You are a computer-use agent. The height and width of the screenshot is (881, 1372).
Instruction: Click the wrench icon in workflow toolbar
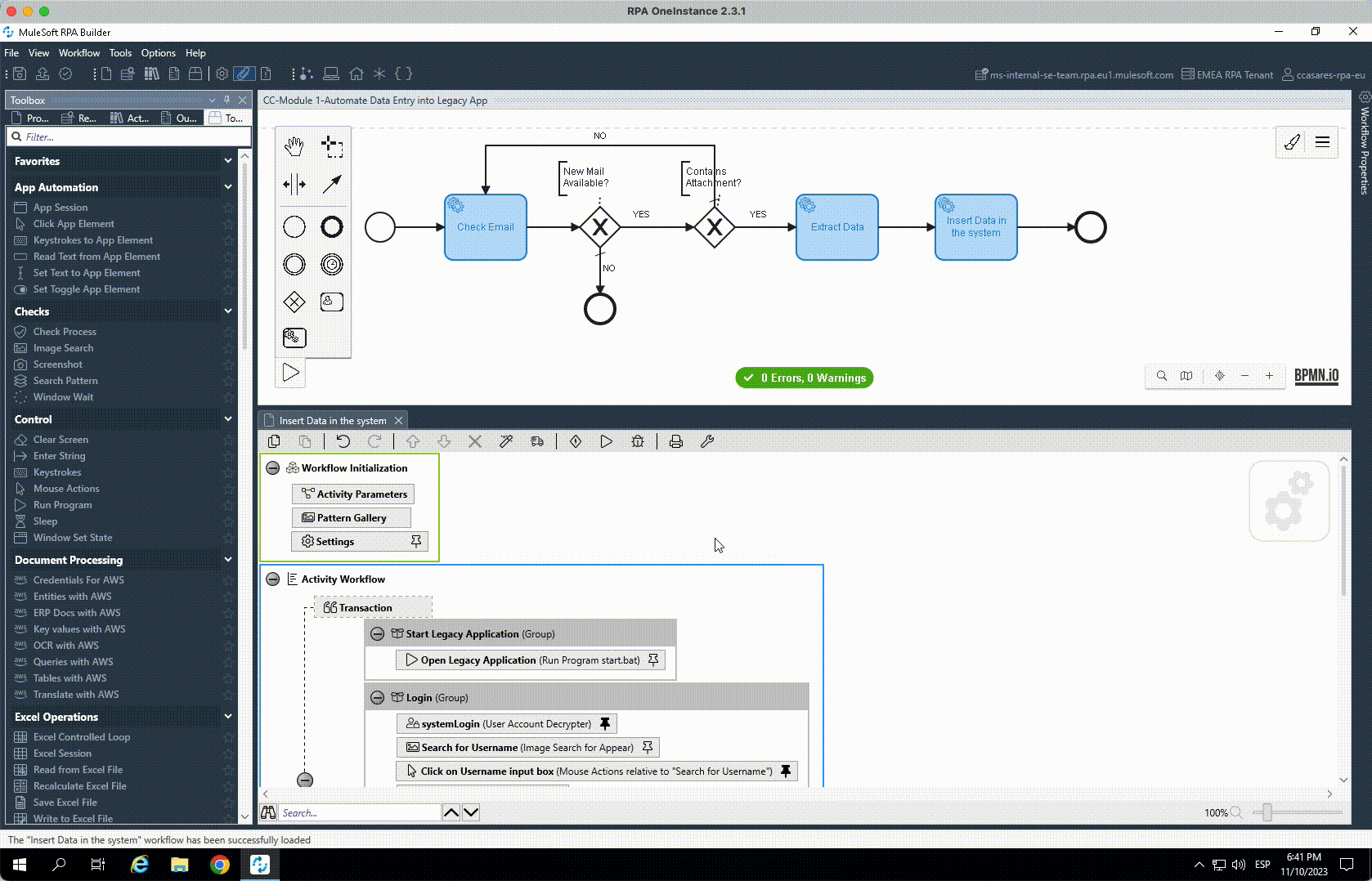click(x=707, y=441)
